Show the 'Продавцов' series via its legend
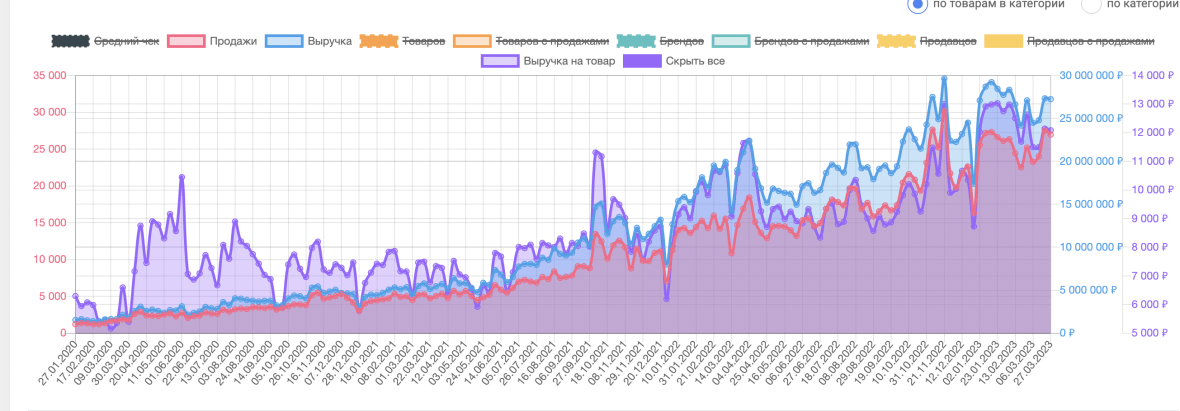Image resolution: width=1180 pixels, height=411 pixels. 927,41
